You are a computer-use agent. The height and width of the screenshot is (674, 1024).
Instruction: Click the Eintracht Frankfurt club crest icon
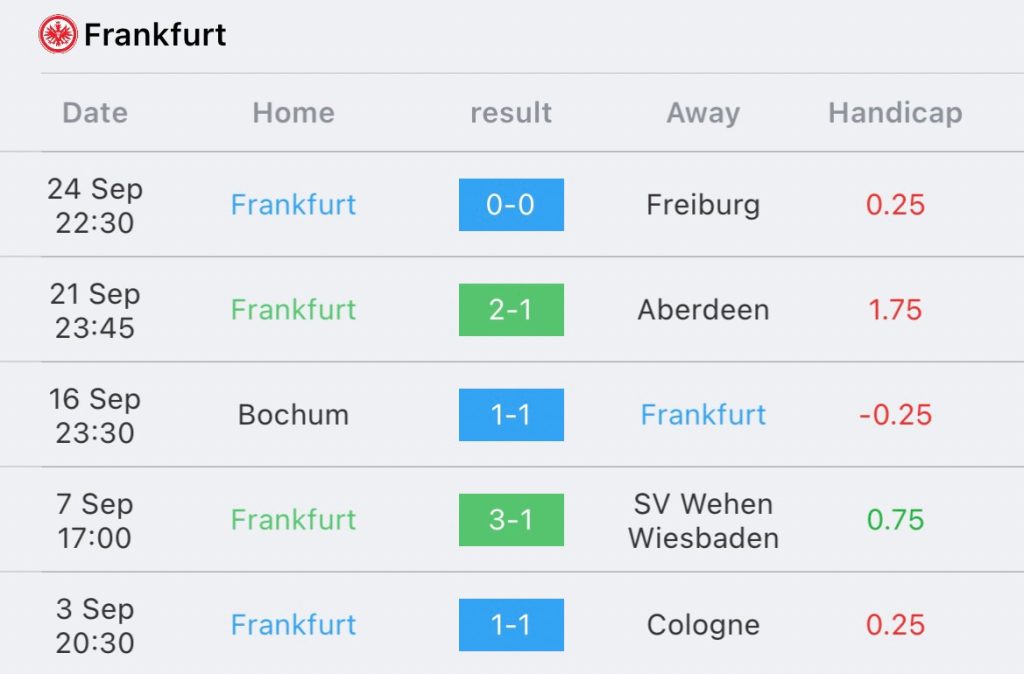[x=58, y=35]
